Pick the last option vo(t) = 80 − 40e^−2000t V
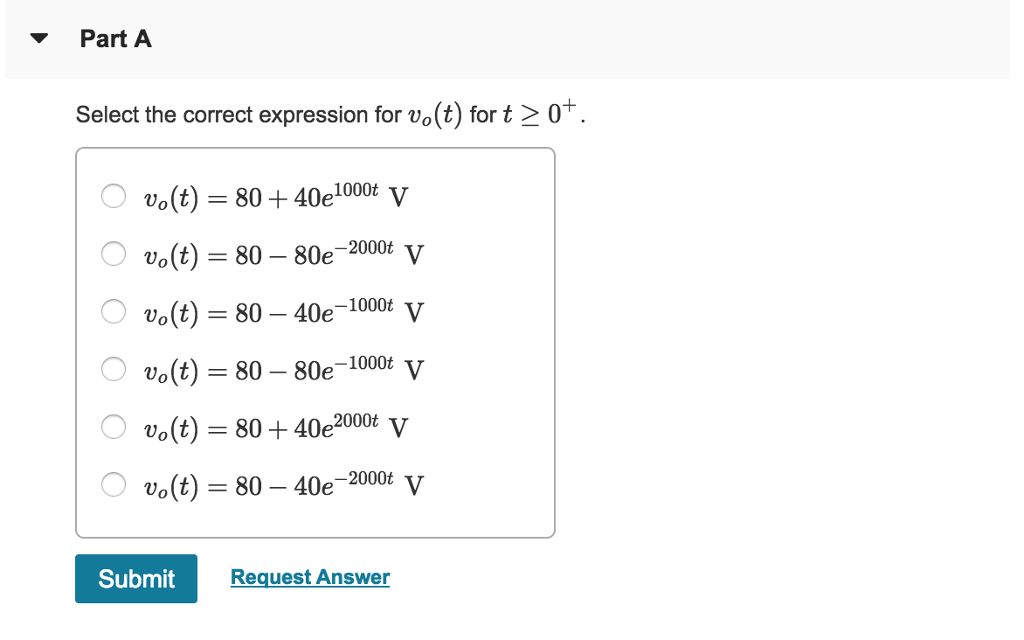The height and width of the screenshot is (640, 1024). (x=113, y=485)
